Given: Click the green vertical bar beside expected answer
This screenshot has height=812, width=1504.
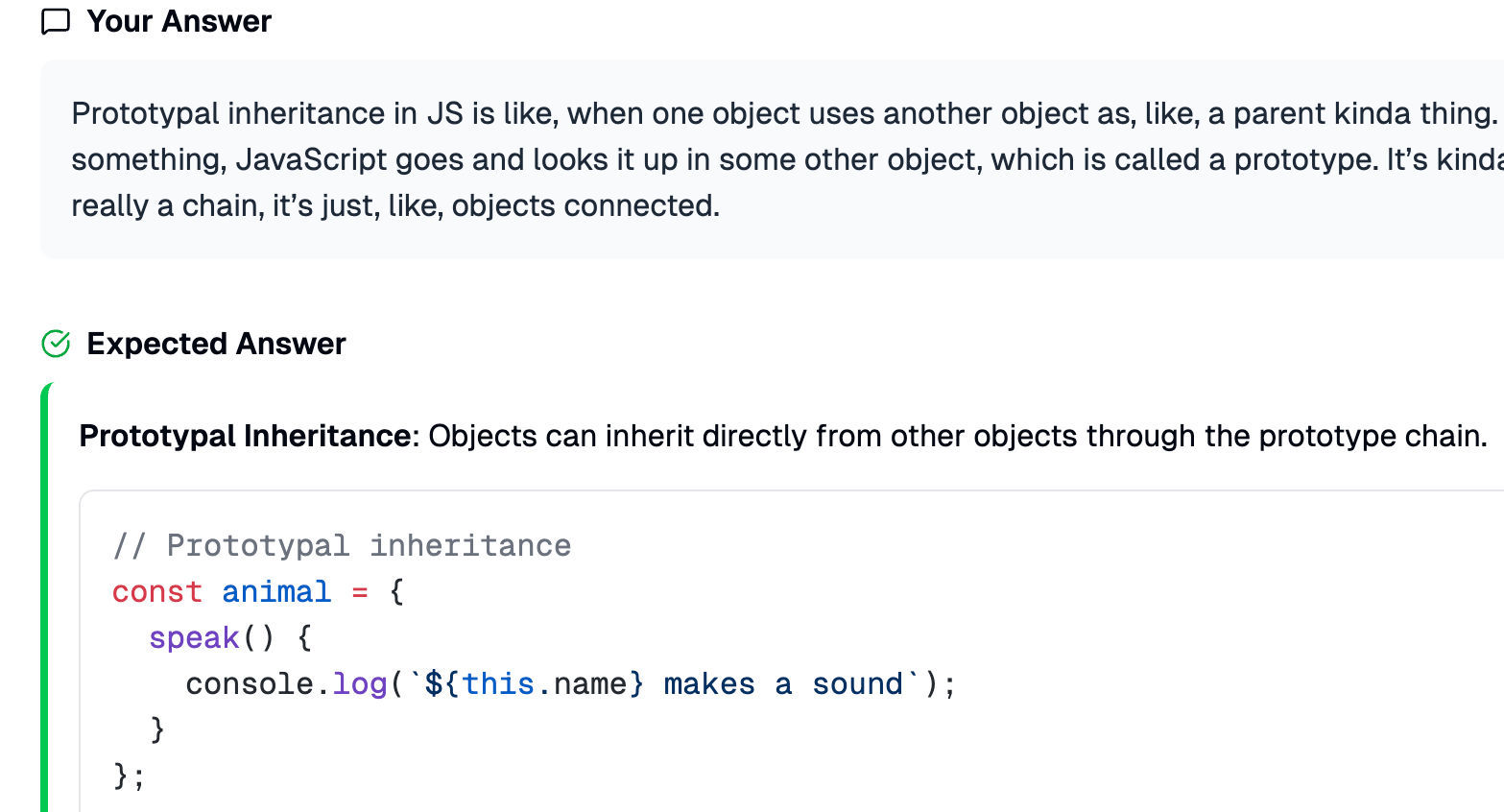Looking at the screenshot, I should [x=45, y=595].
